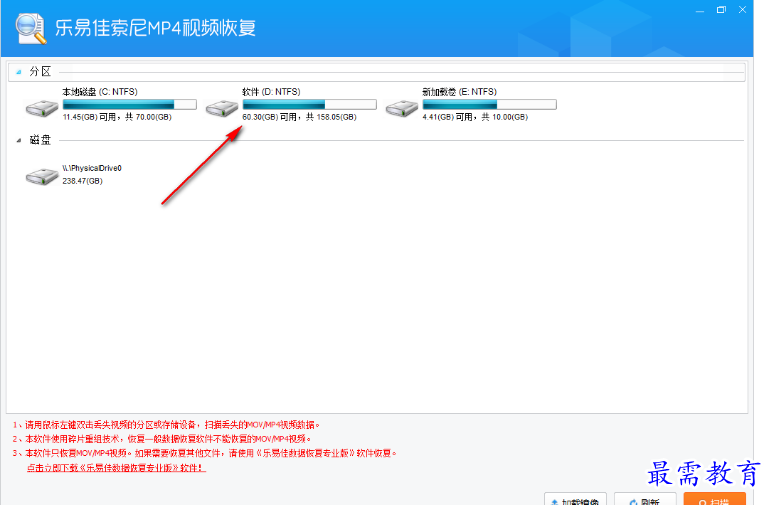Click the E: drive usage bar
Viewport: 769px width, 505px height.
489,104
